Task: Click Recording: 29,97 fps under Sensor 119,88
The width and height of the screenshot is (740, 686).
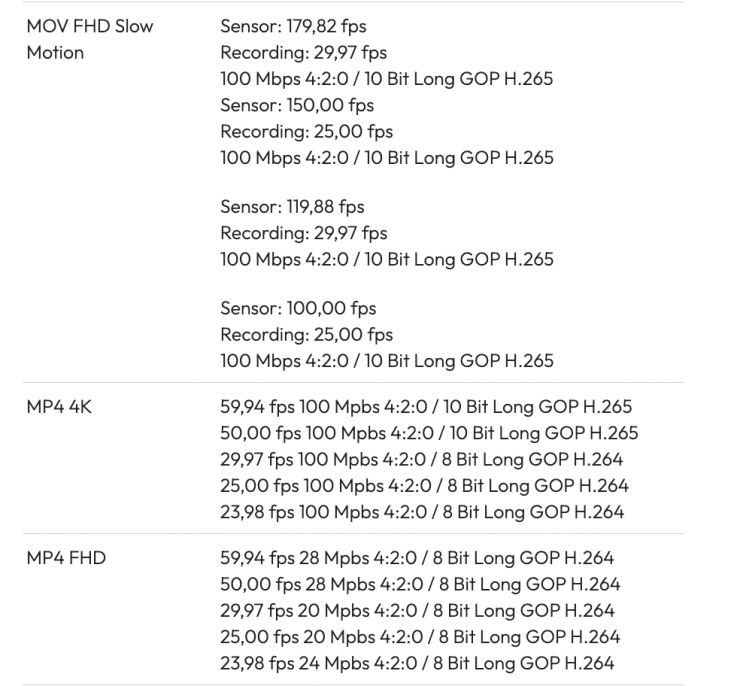Action: point(303,233)
